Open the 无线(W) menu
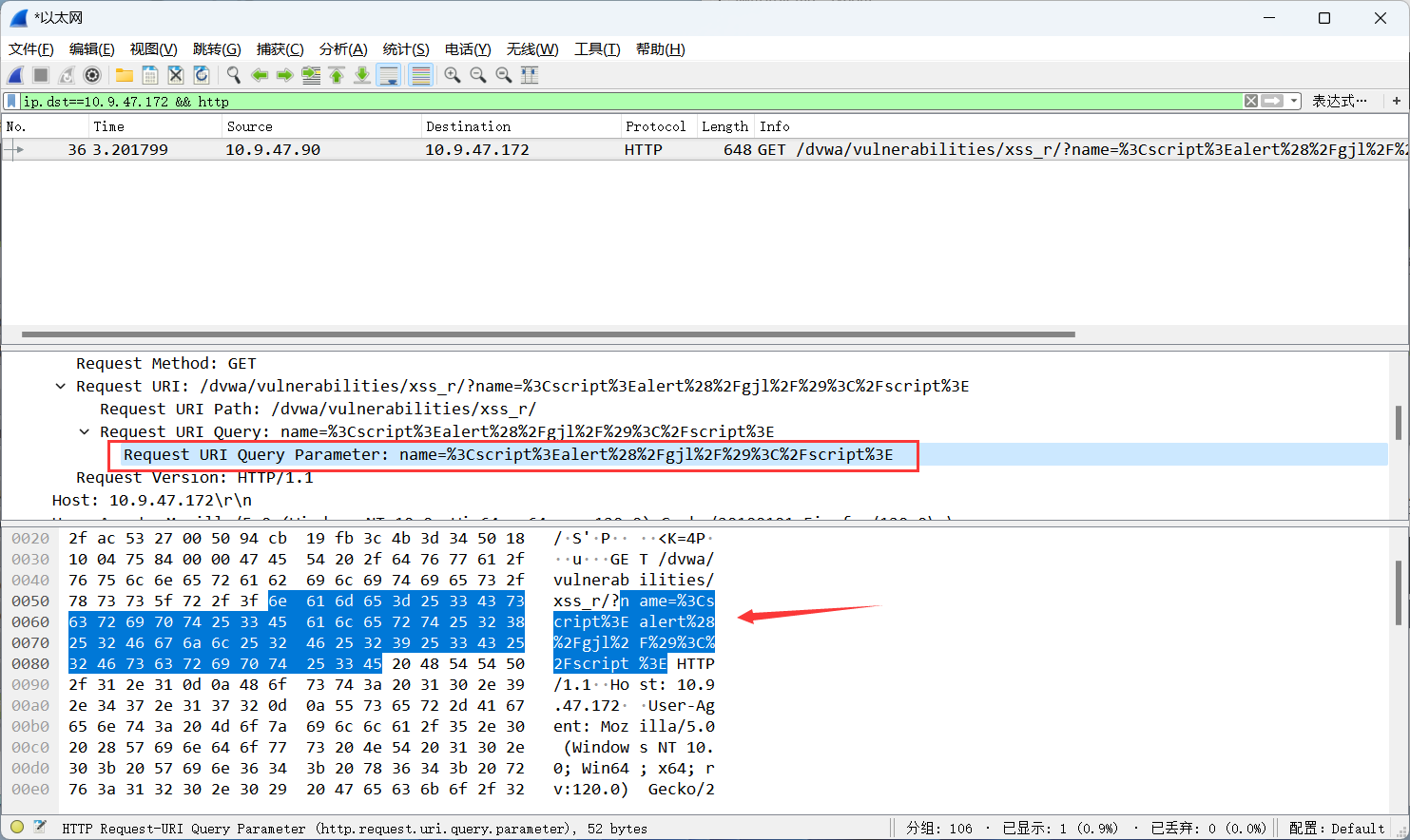Screen dimensions: 1410x840 coord(532,49)
